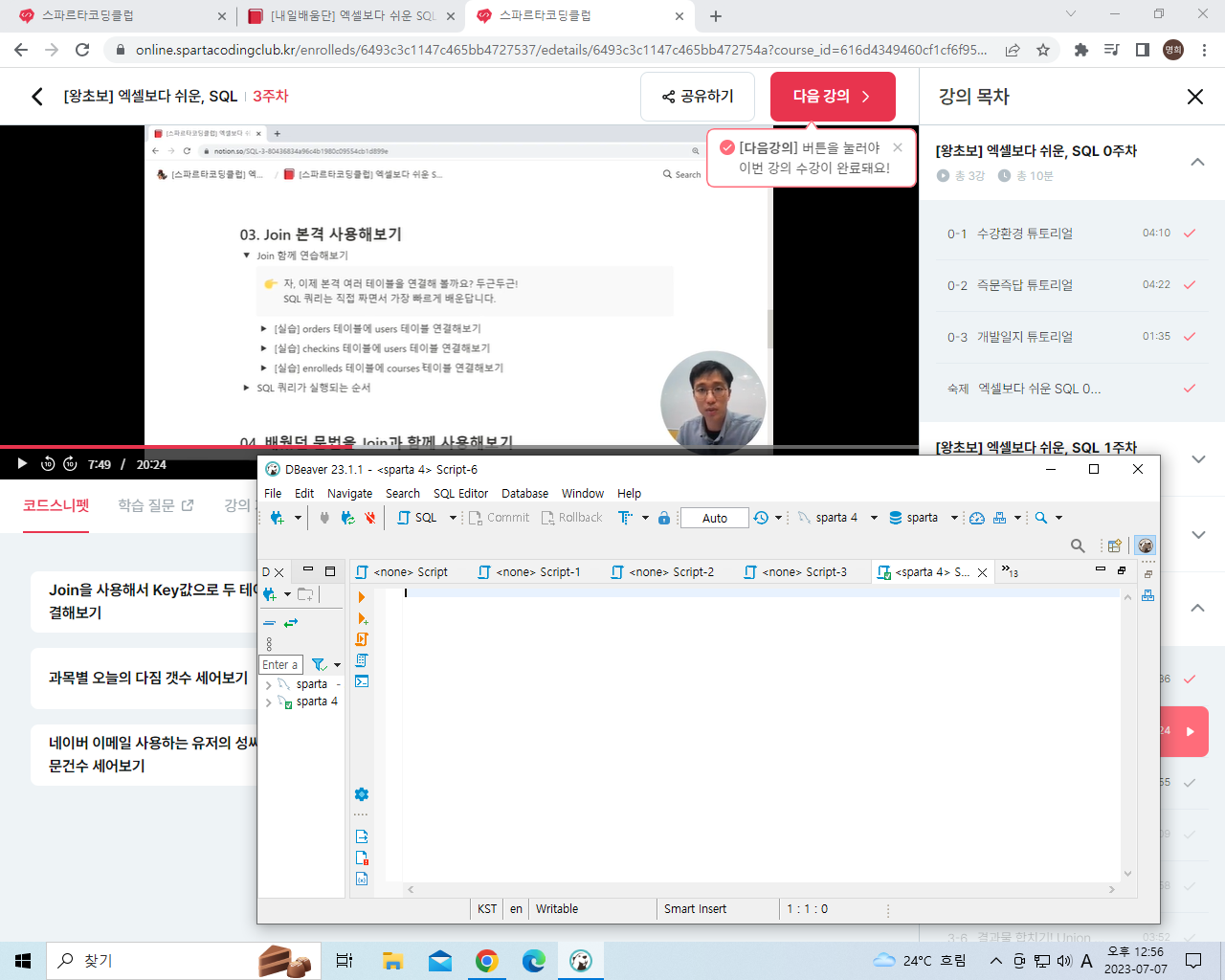The width and height of the screenshot is (1225, 980).
Task: Close the [다음강의] completion tooltip
Action: 897,147
